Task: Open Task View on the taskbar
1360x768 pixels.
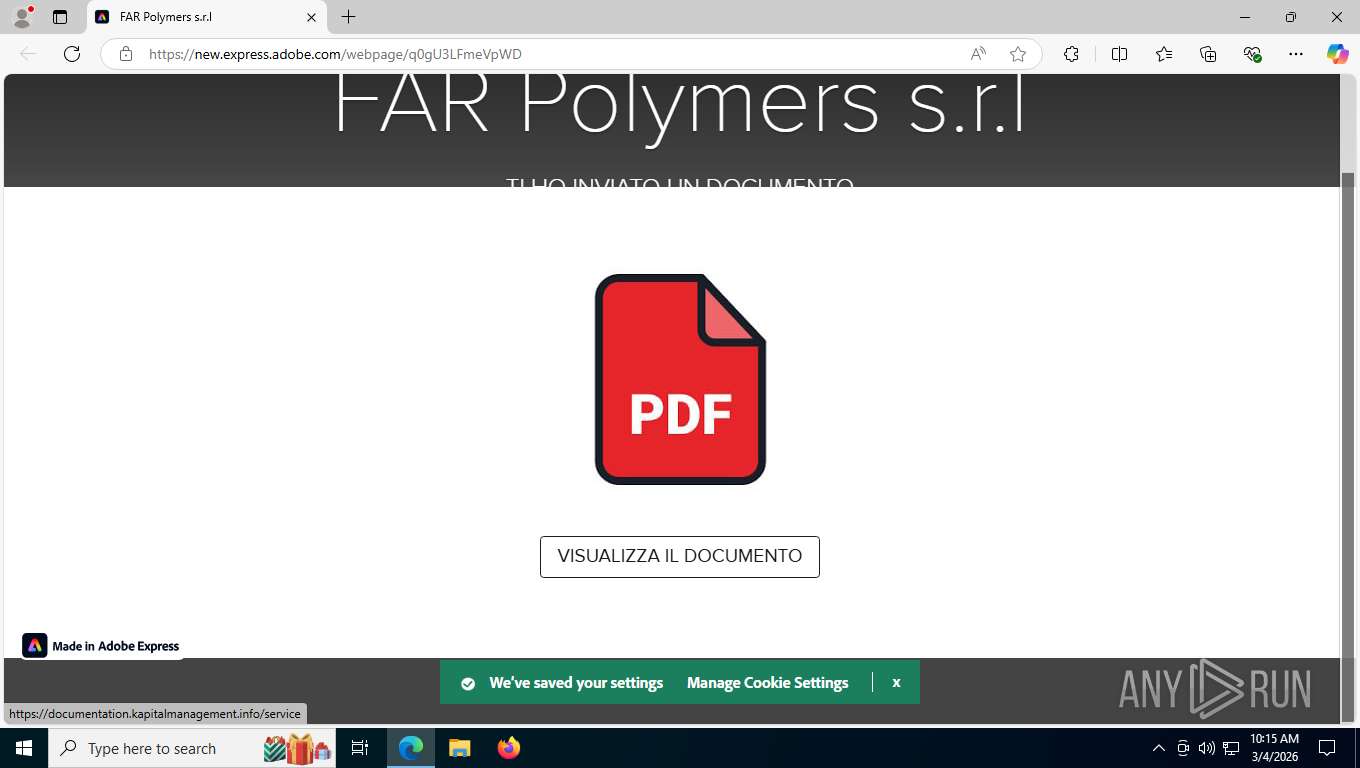Action: point(360,748)
